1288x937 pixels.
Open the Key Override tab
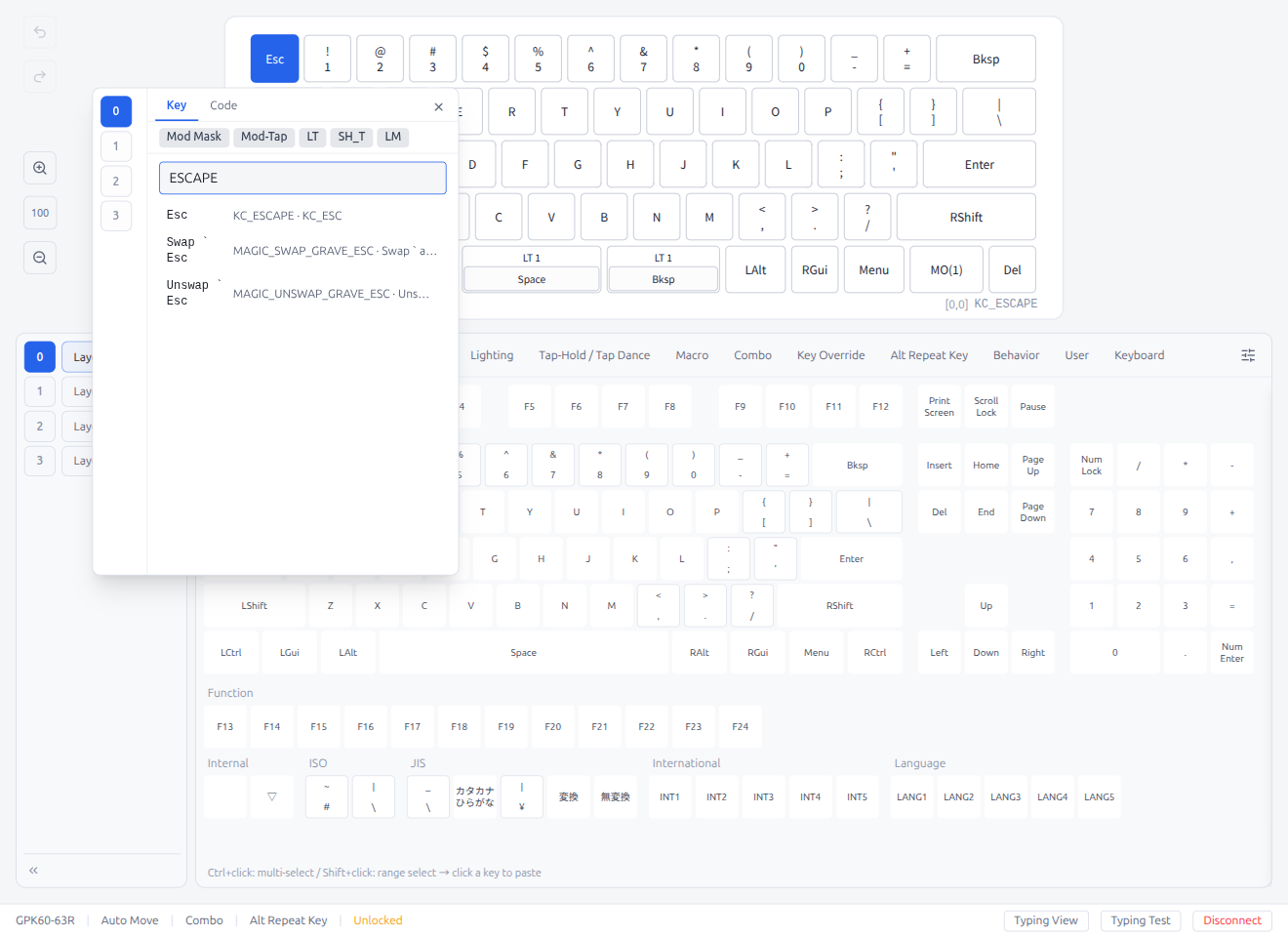tap(830, 355)
